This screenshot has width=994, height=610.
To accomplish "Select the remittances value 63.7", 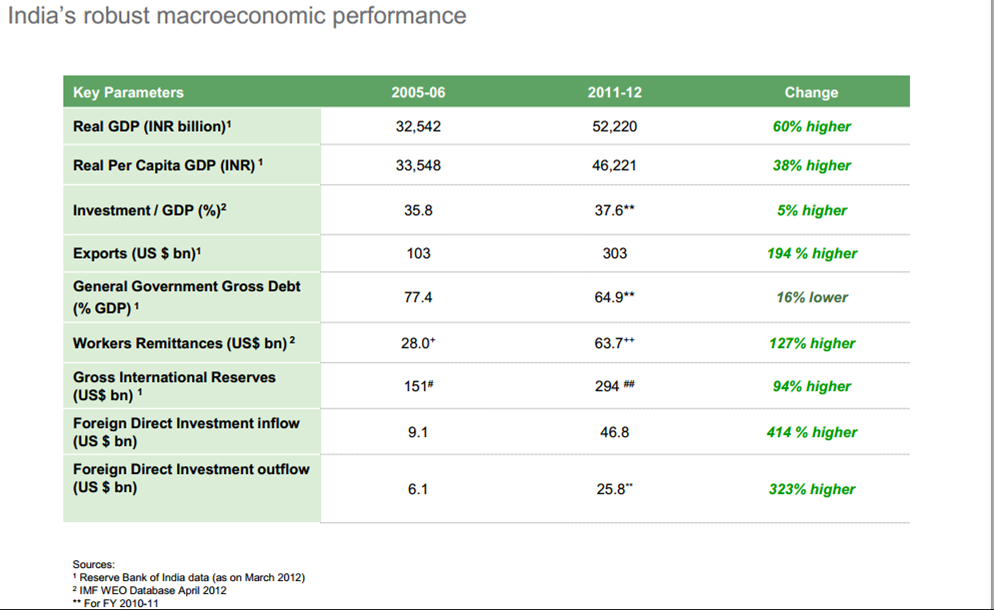I will [x=614, y=343].
